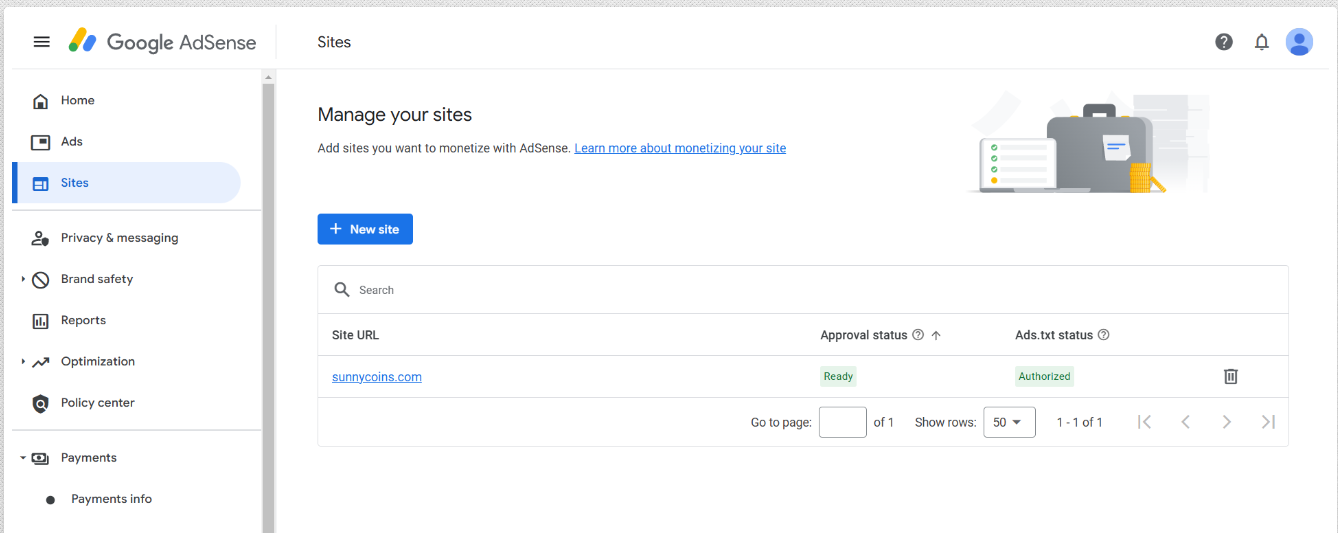Click the Home house icon

point(40,101)
